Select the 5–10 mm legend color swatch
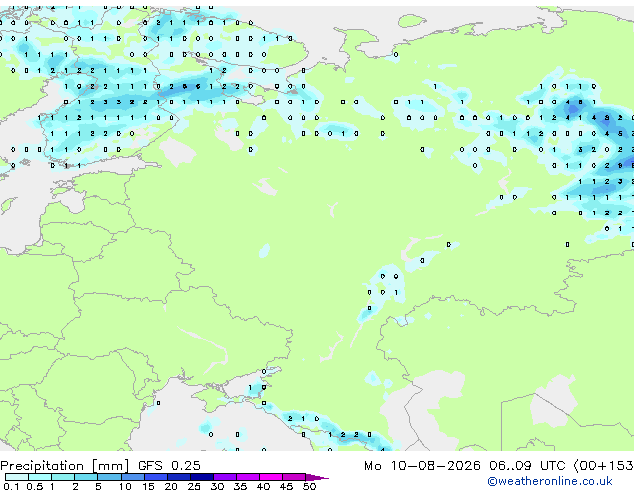 tap(109, 477)
